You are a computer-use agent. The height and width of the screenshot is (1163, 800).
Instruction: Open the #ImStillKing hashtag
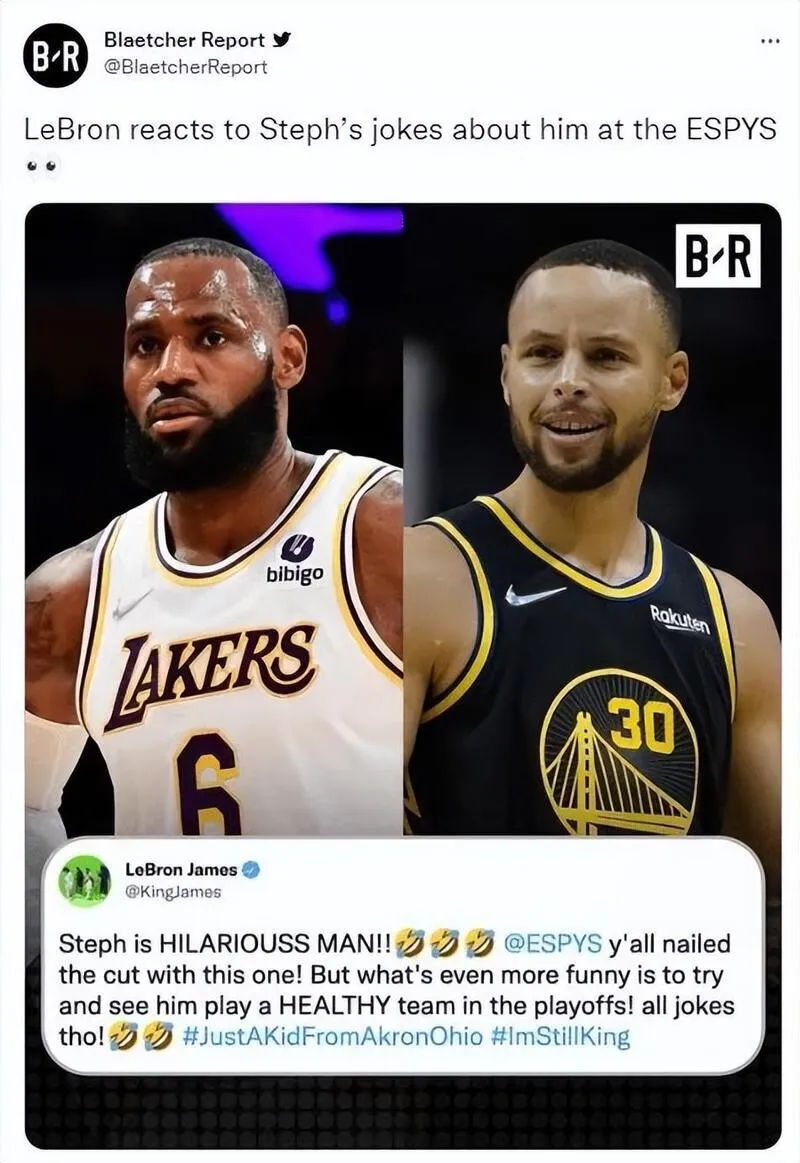coord(561,1036)
